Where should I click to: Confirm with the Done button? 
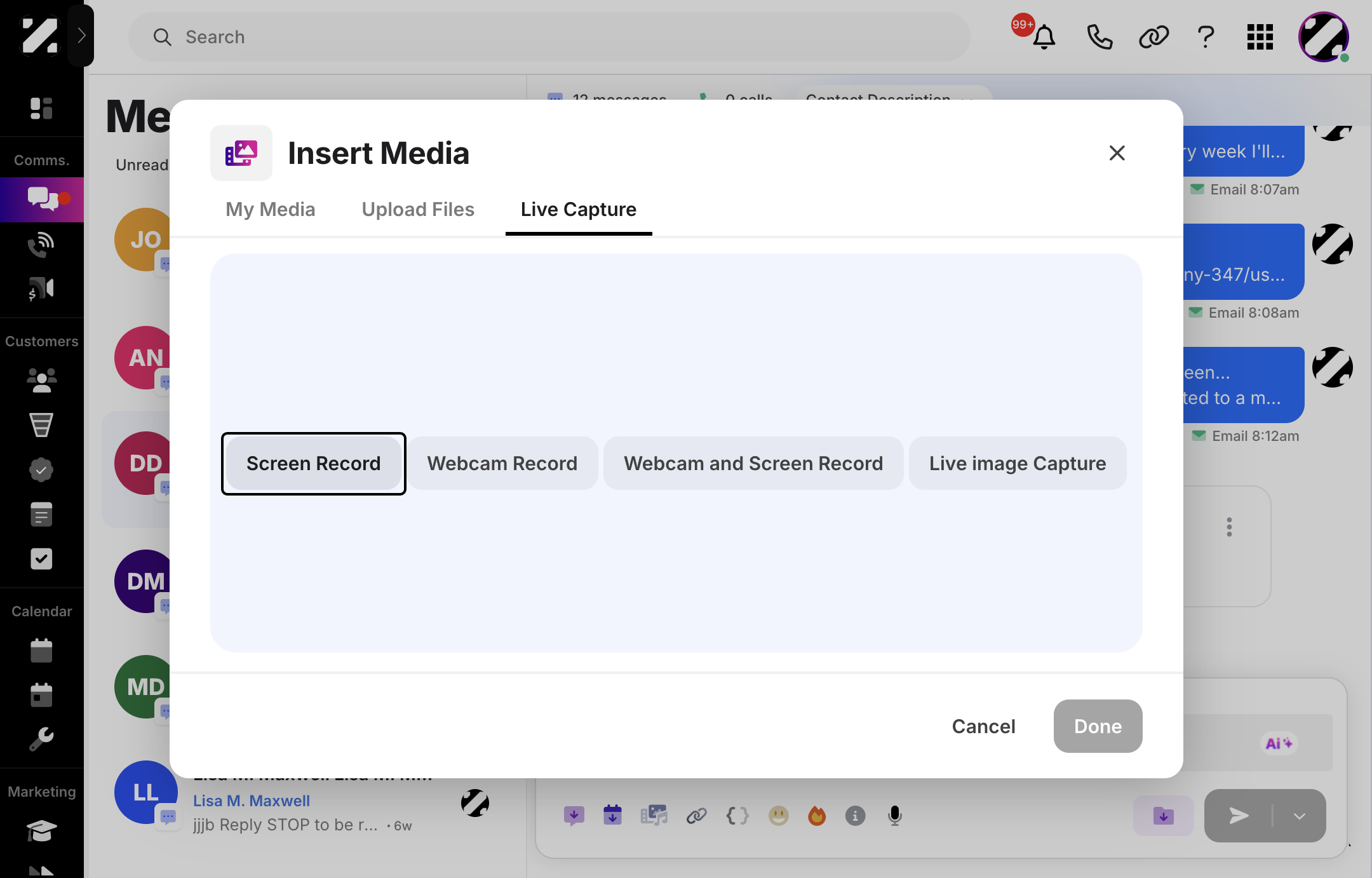1098,726
